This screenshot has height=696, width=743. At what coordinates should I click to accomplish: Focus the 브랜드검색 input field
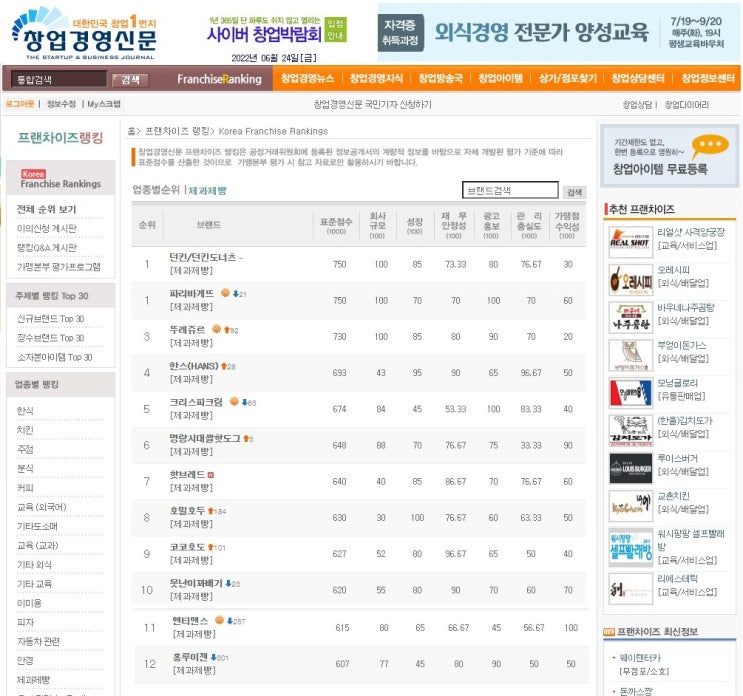pyautogui.click(x=510, y=190)
